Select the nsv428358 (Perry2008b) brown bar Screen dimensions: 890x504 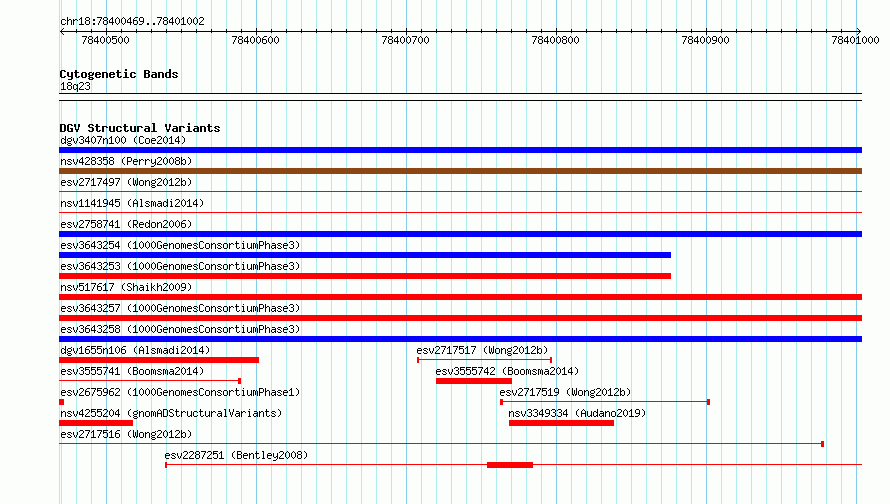click(x=460, y=171)
